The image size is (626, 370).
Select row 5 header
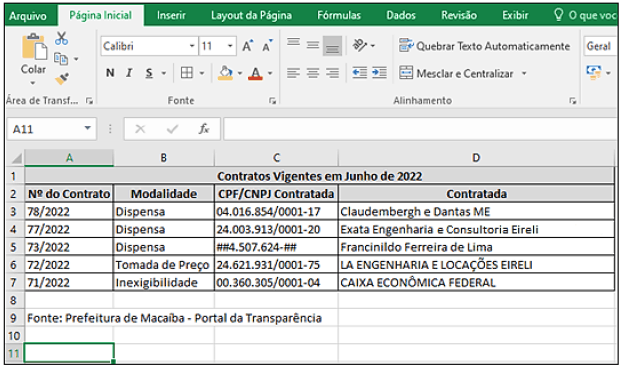[x=14, y=247]
